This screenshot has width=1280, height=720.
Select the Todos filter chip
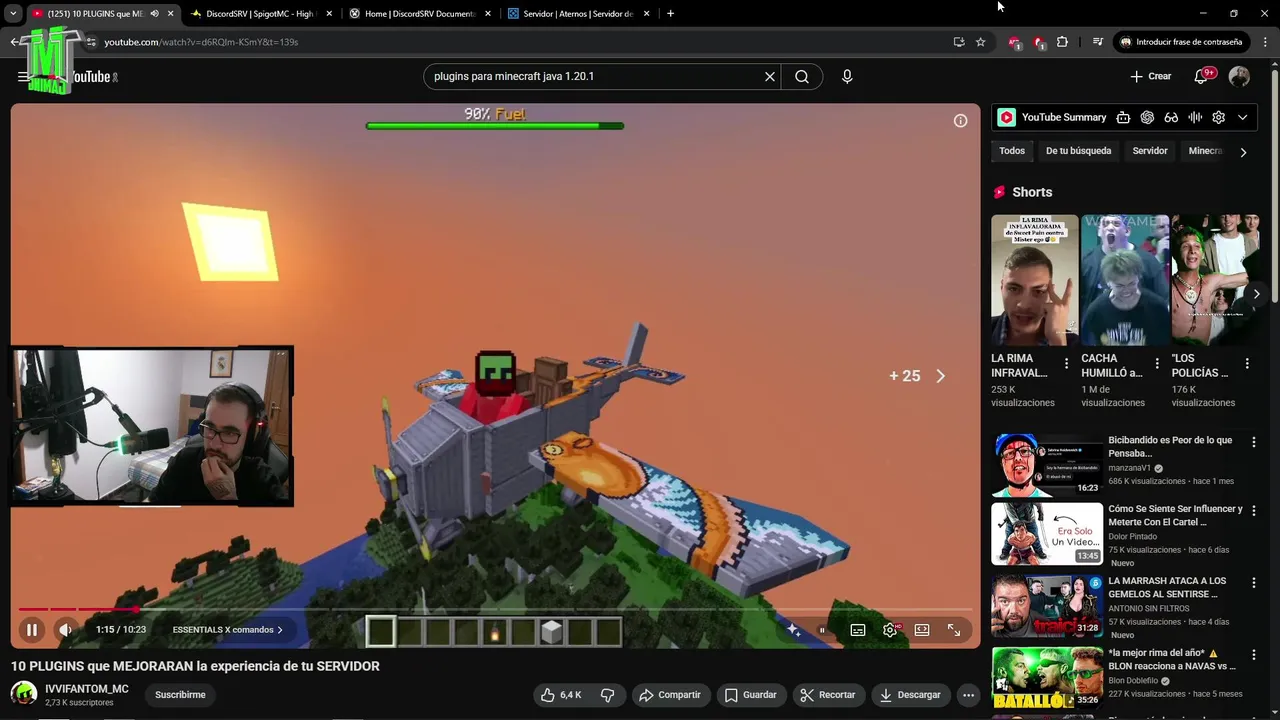pos(1012,151)
